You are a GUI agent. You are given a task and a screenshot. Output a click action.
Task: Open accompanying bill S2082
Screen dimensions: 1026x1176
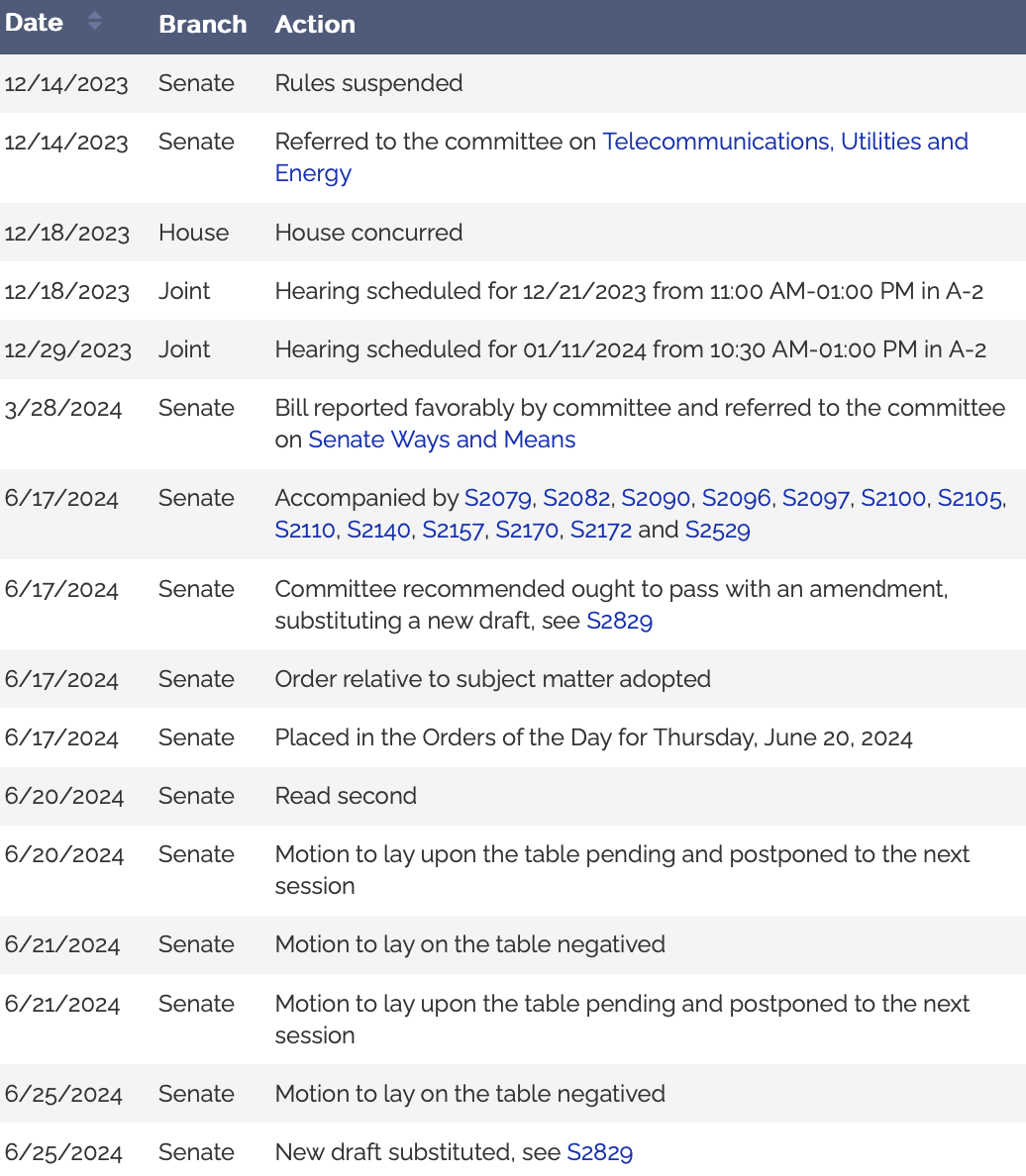click(575, 498)
